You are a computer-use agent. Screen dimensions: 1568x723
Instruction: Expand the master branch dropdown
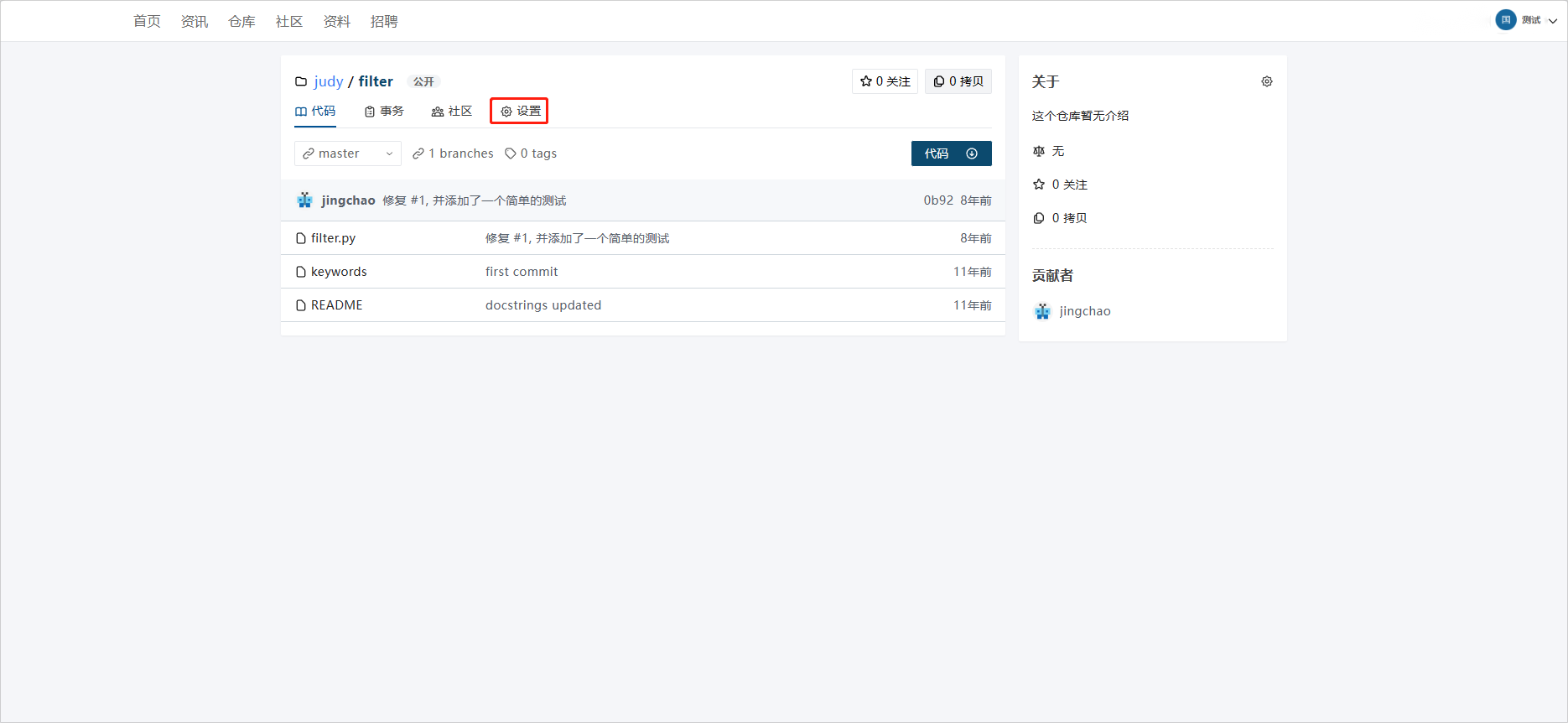tap(347, 153)
